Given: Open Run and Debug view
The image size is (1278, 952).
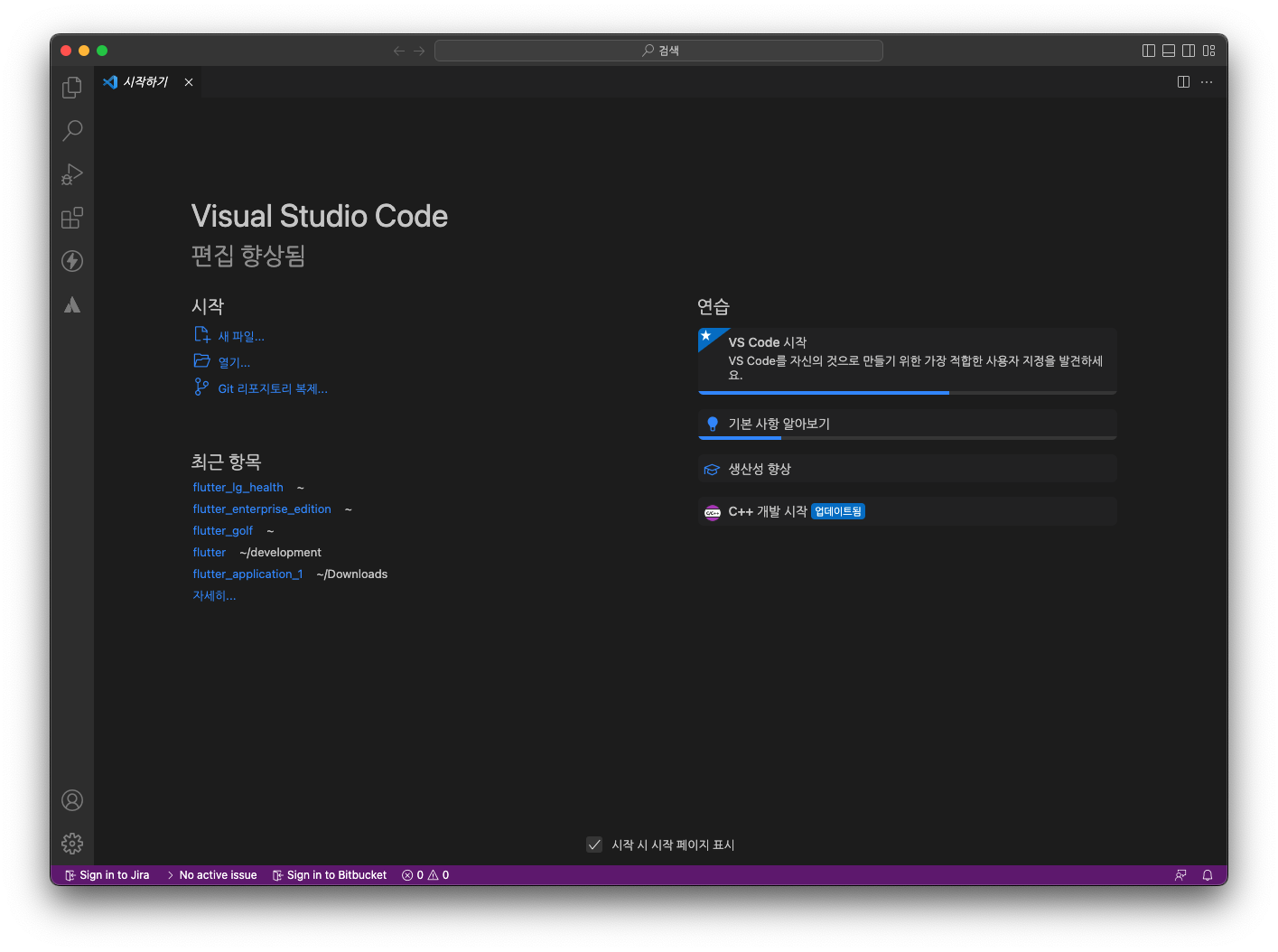Looking at the screenshot, I should [x=72, y=174].
